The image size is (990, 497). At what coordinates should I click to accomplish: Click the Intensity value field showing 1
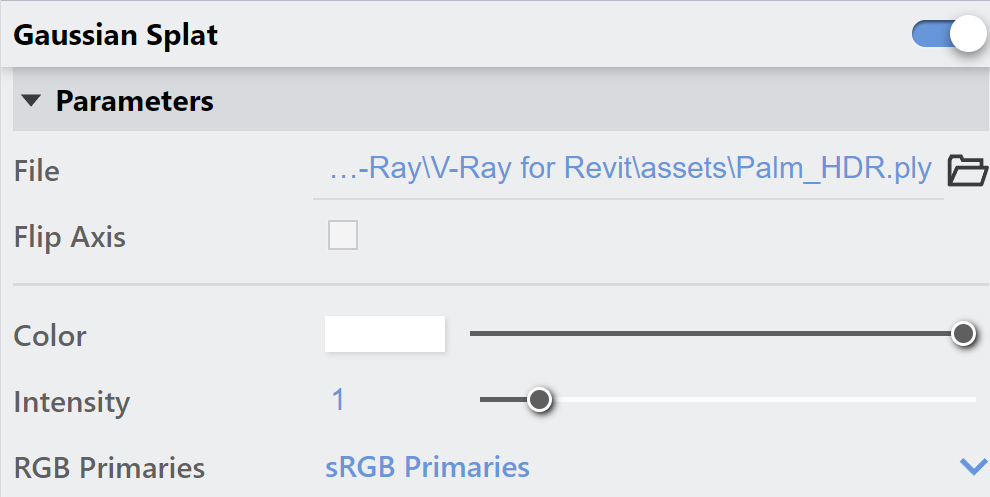click(x=338, y=400)
